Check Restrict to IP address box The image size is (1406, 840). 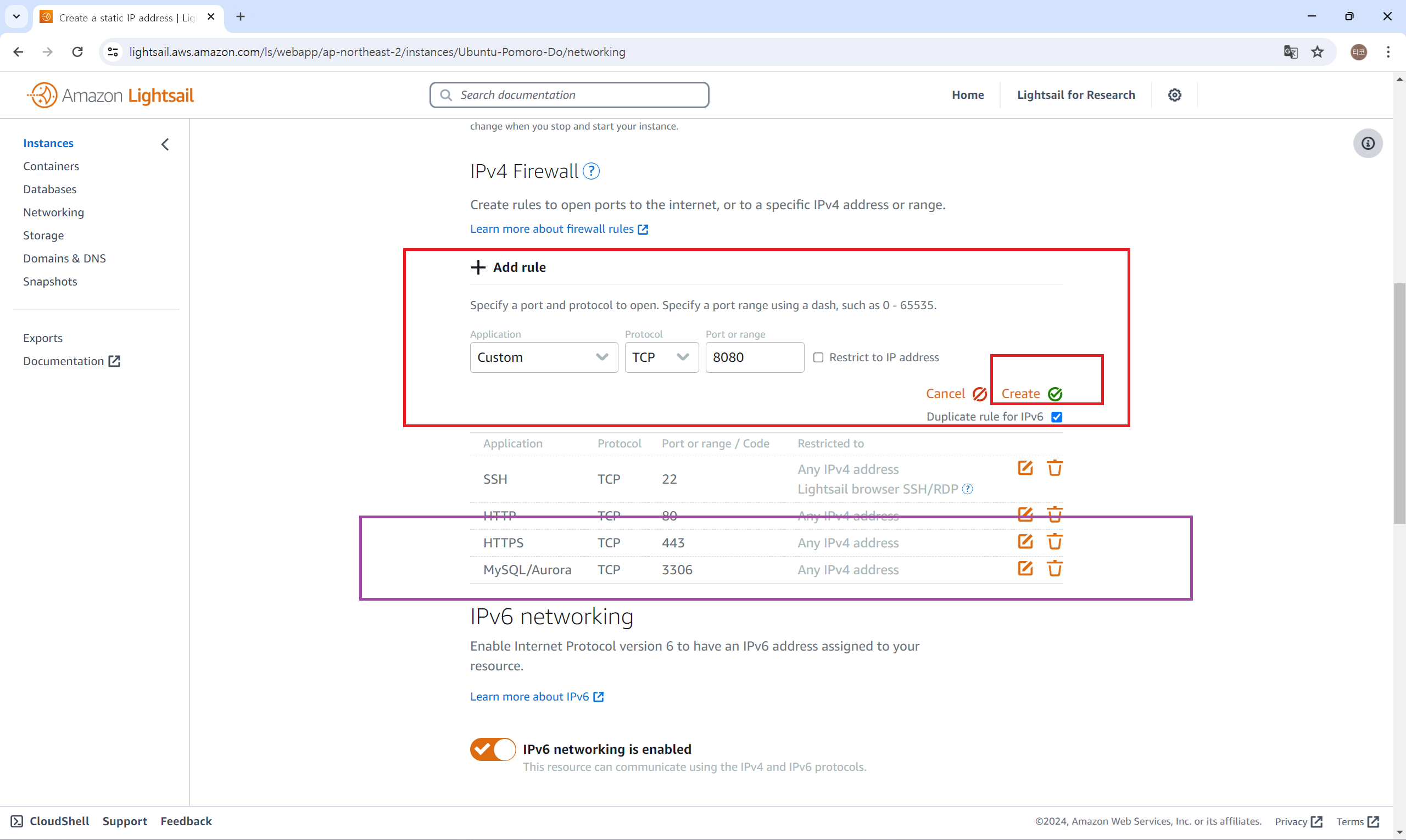pos(818,357)
